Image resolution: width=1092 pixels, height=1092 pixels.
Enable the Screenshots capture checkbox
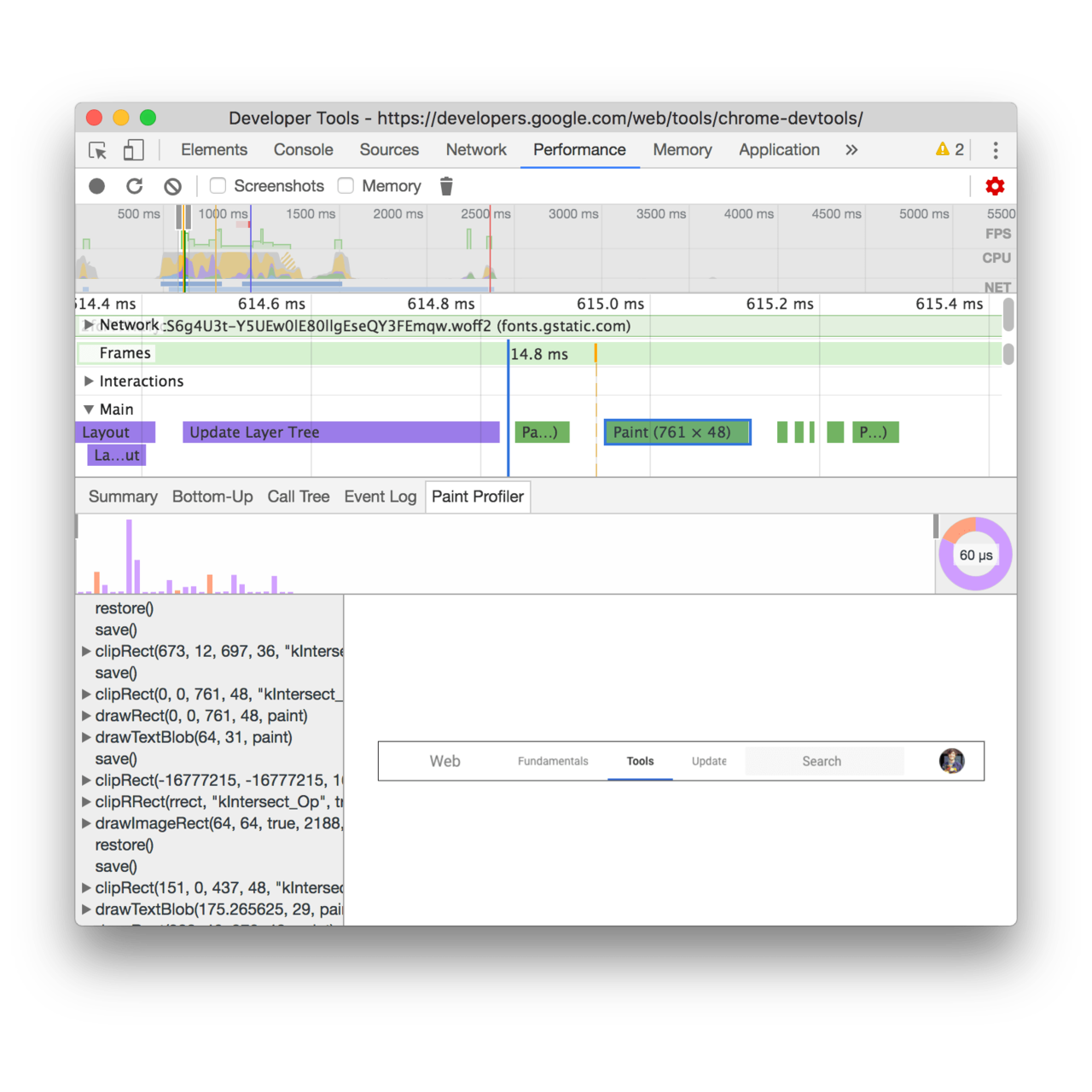pyautogui.click(x=218, y=185)
